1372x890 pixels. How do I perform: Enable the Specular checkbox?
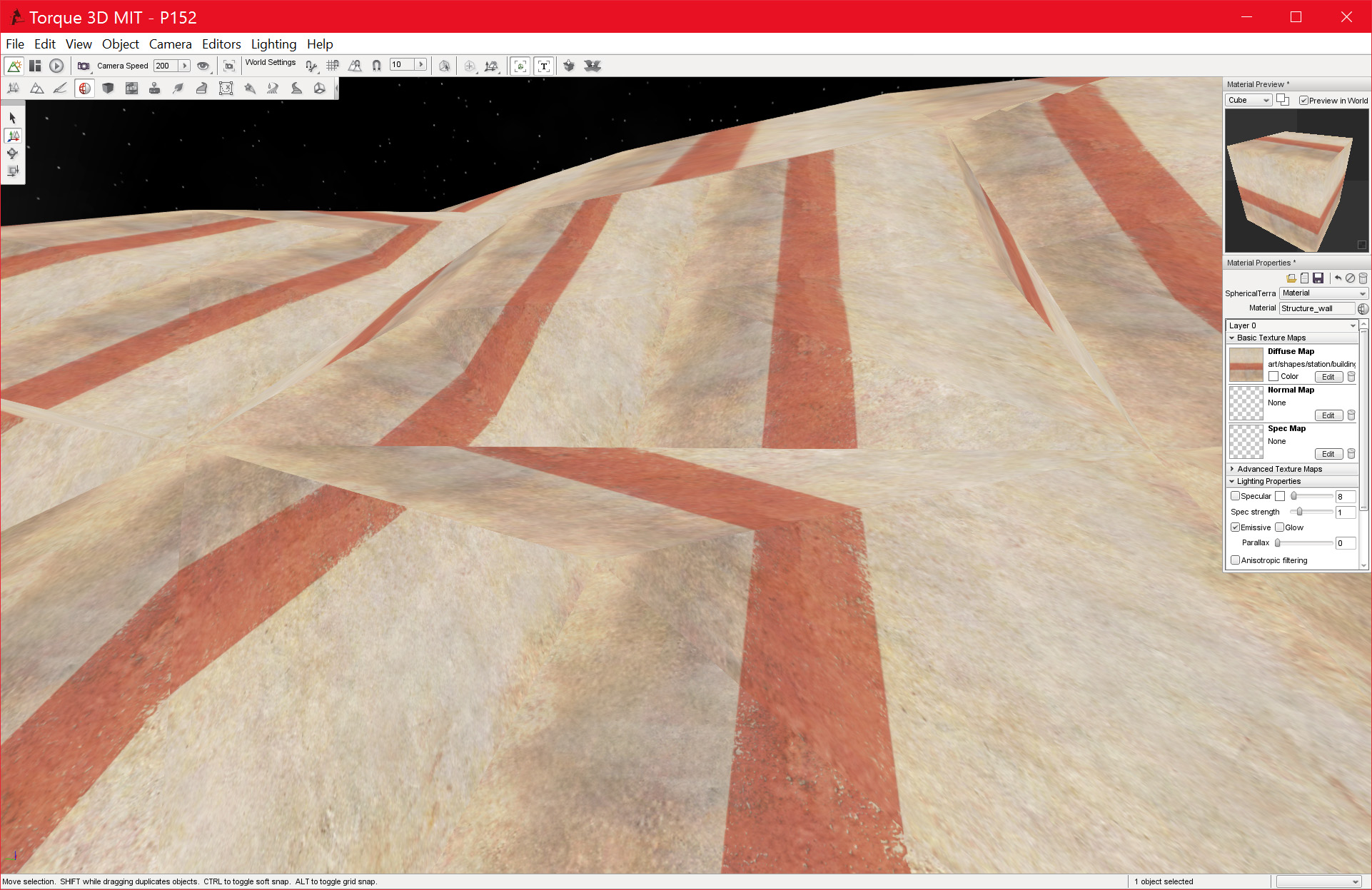pyautogui.click(x=1235, y=496)
